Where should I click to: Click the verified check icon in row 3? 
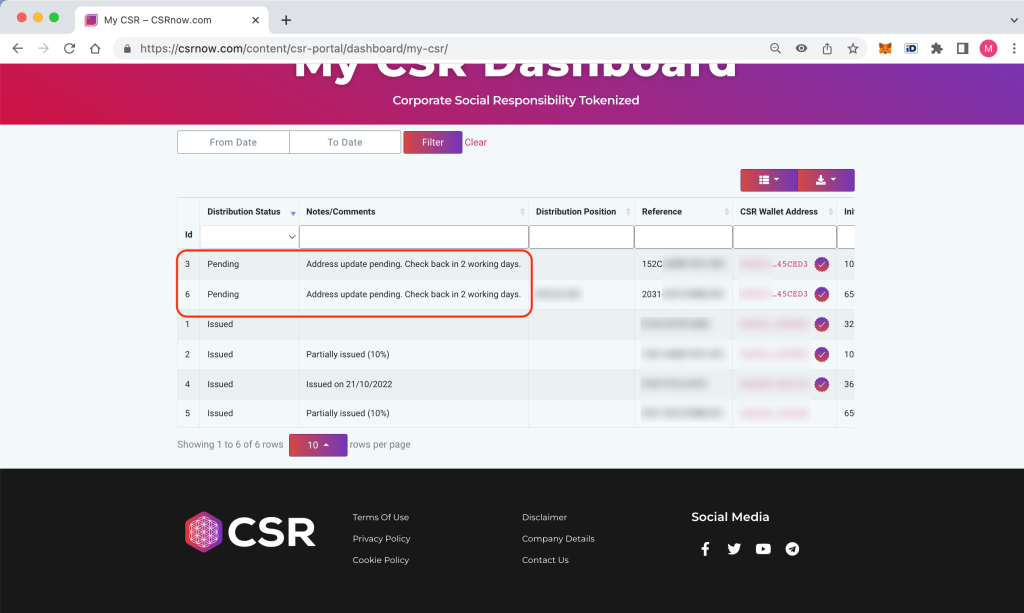(822, 264)
